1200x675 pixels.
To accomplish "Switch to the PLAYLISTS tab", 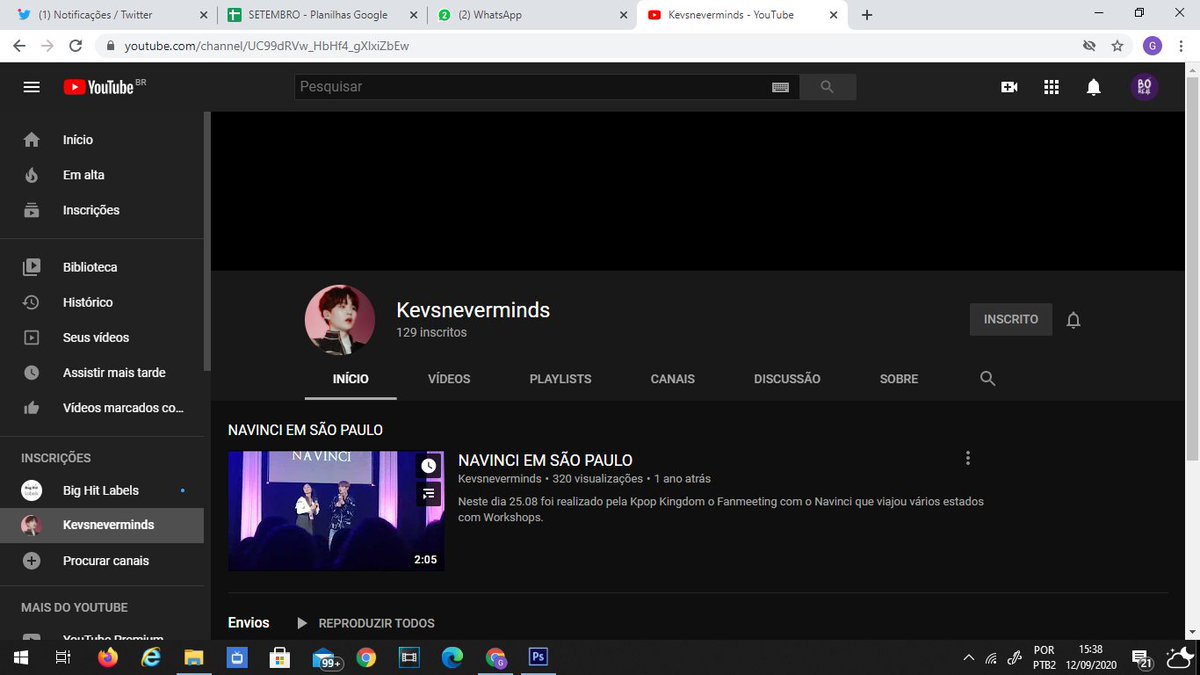I will pyautogui.click(x=560, y=379).
